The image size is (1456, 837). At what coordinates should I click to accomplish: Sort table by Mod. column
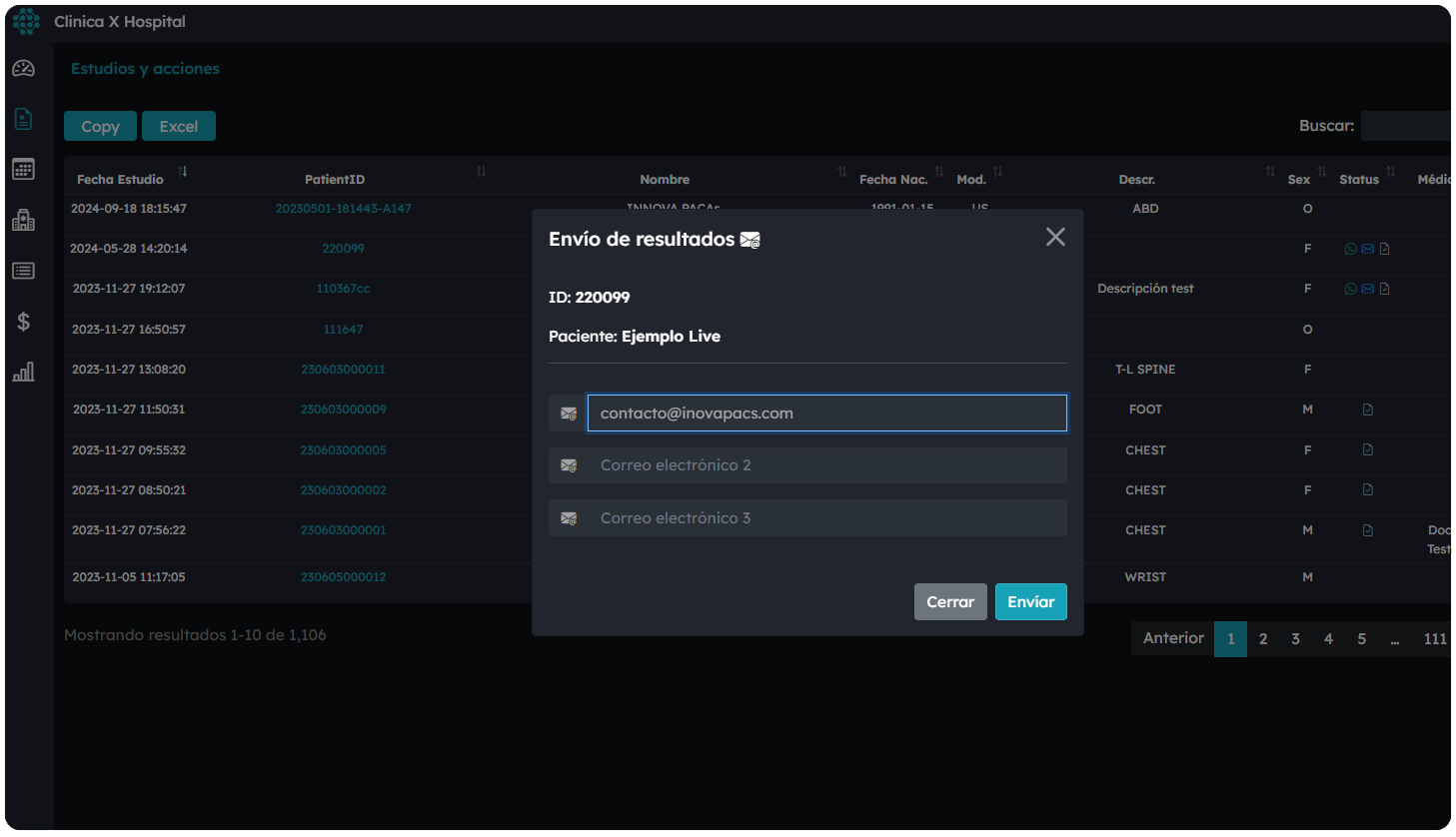998,172
